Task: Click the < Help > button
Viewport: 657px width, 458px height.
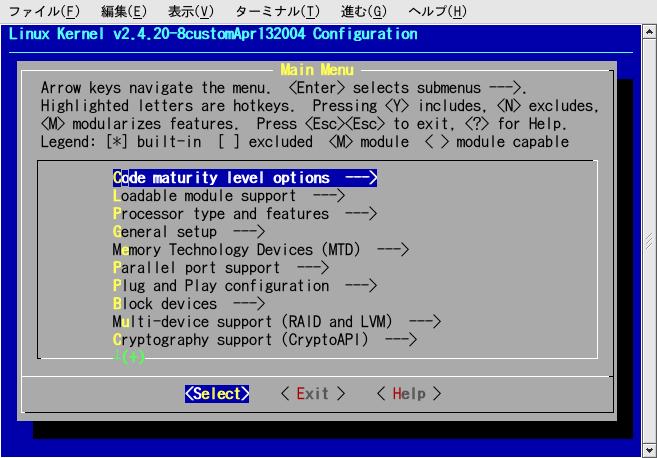Action: pos(409,394)
